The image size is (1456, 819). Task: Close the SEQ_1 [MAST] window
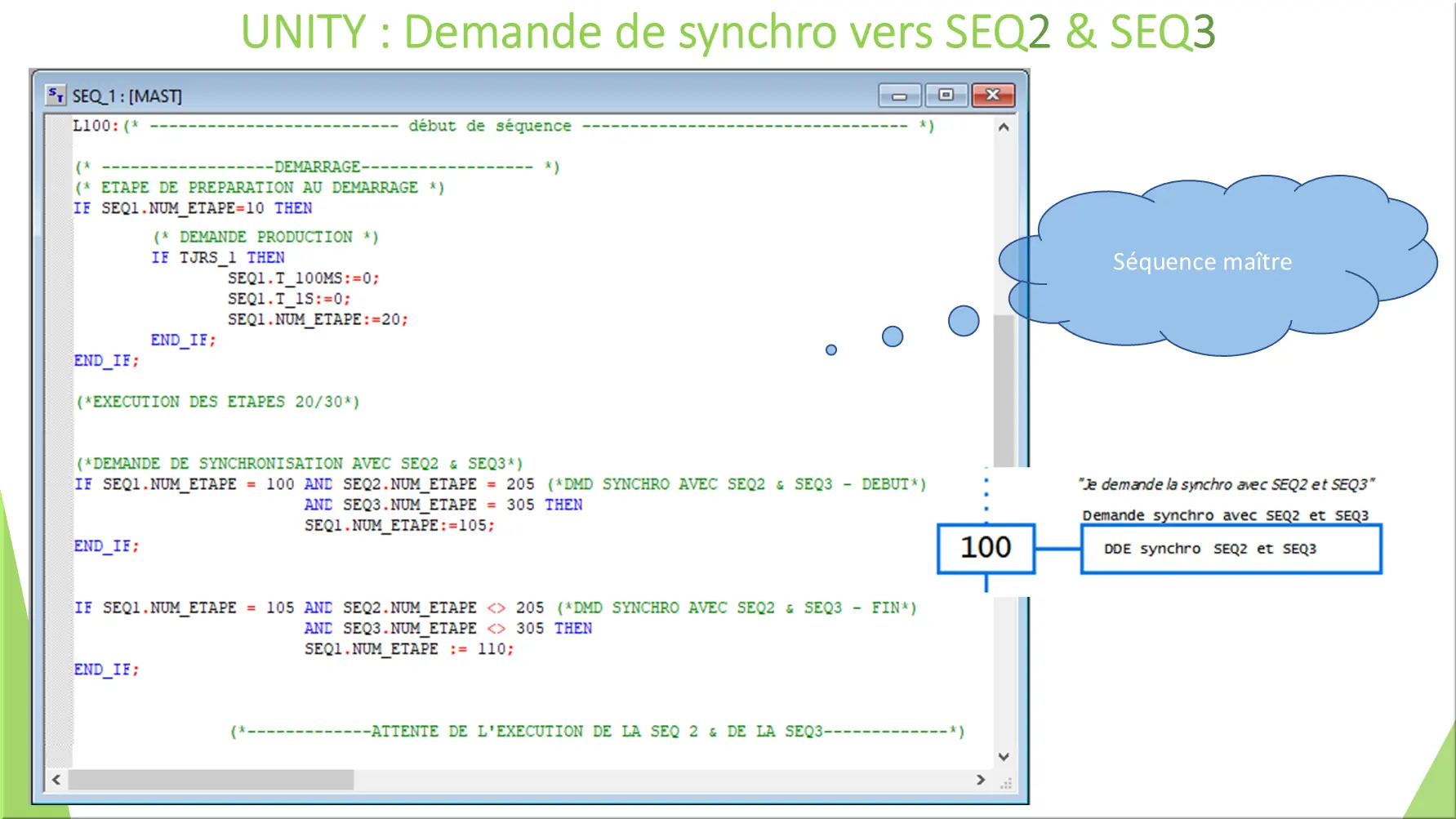(993, 96)
